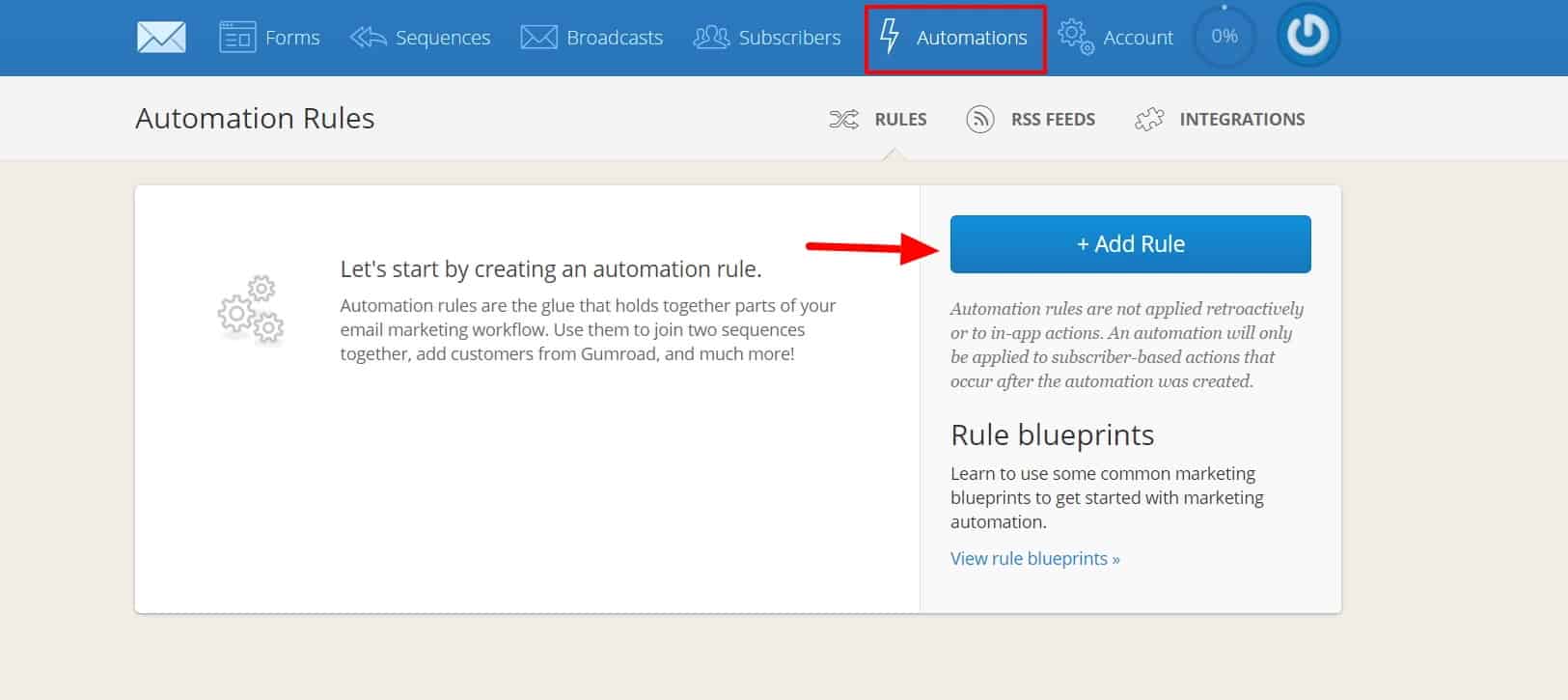
Task: Click the 'Let's start by creating' heading
Action: click(551, 269)
